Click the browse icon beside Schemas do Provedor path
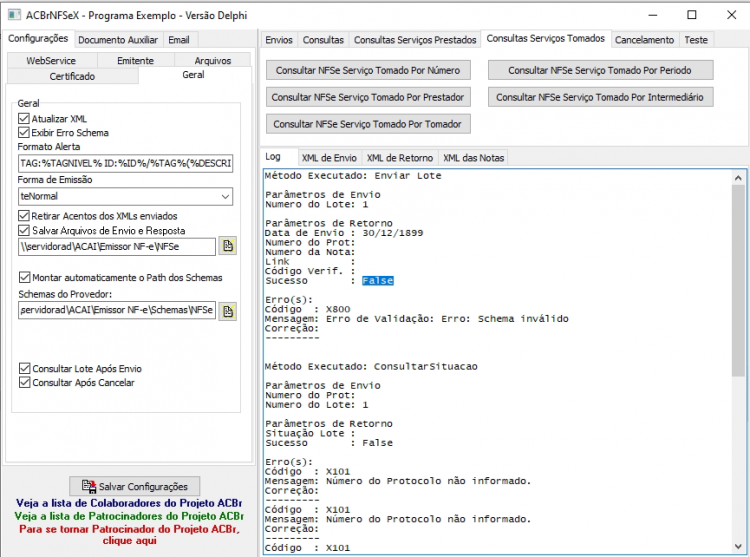Image resolution: width=750 pixels, height=557 pixels. 228,311
